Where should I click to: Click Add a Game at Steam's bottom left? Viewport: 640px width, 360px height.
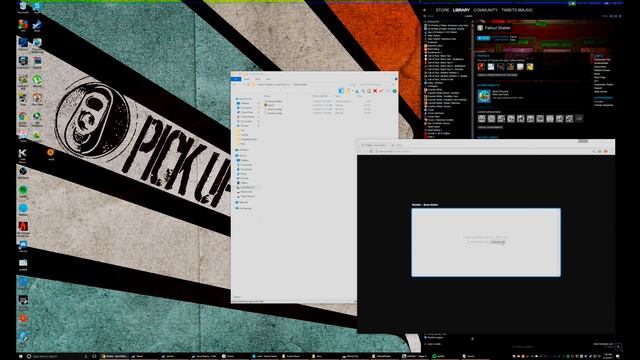click(433, 344)
